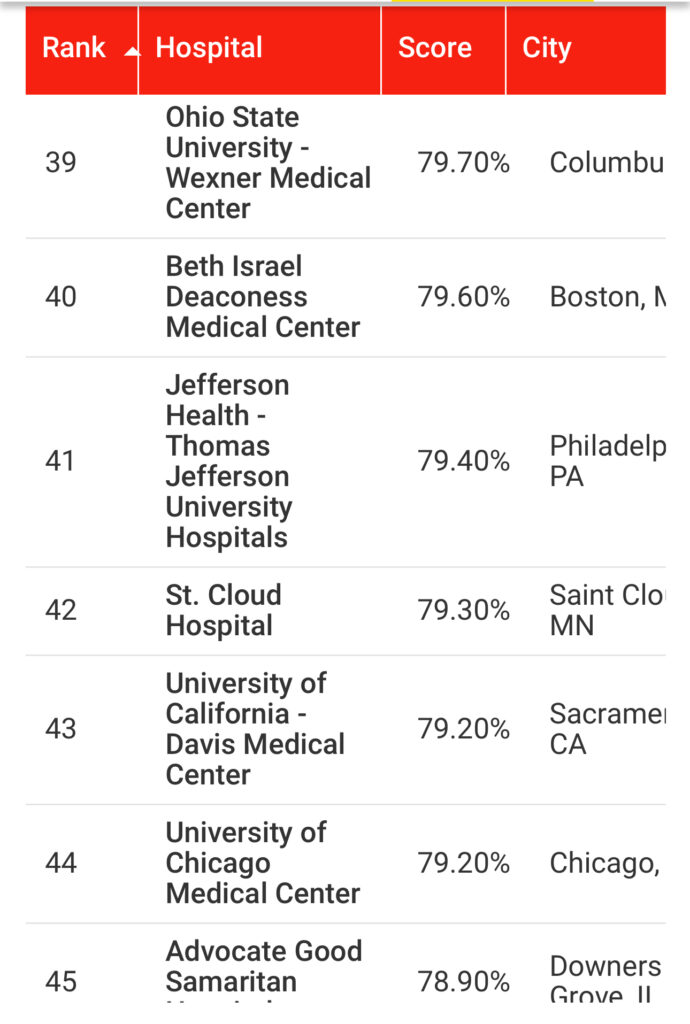Click the 79.60% score cell

[463, 297]
